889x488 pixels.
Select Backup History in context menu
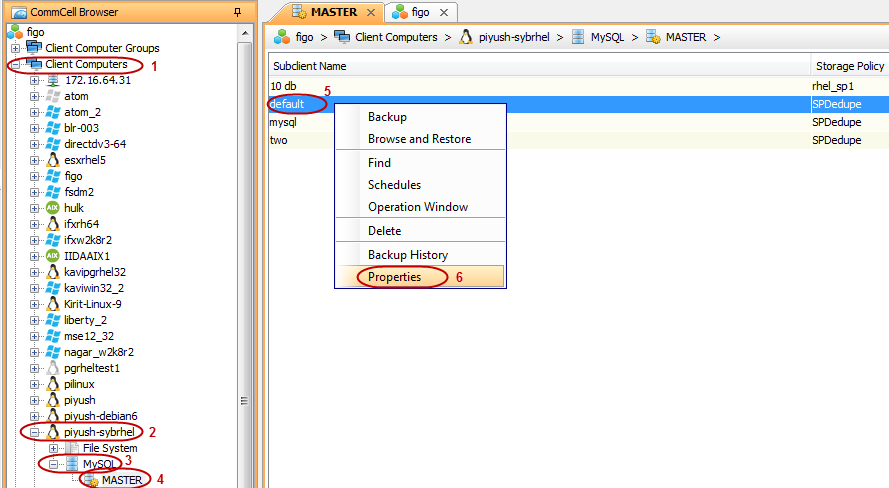click(407, 255)
